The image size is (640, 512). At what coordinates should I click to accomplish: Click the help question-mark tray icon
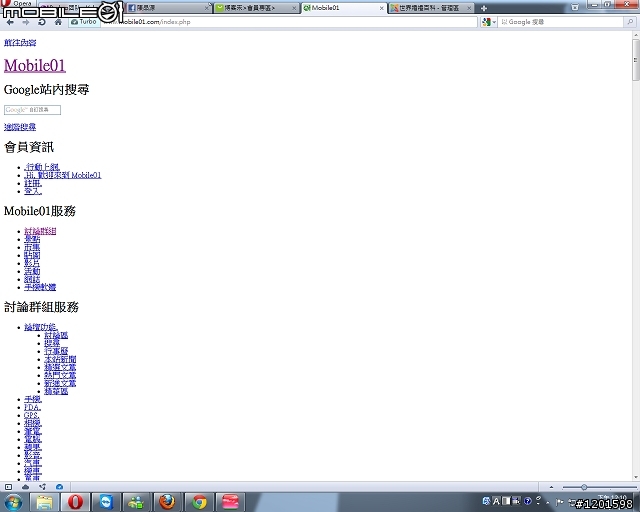[x=528, y=501]
